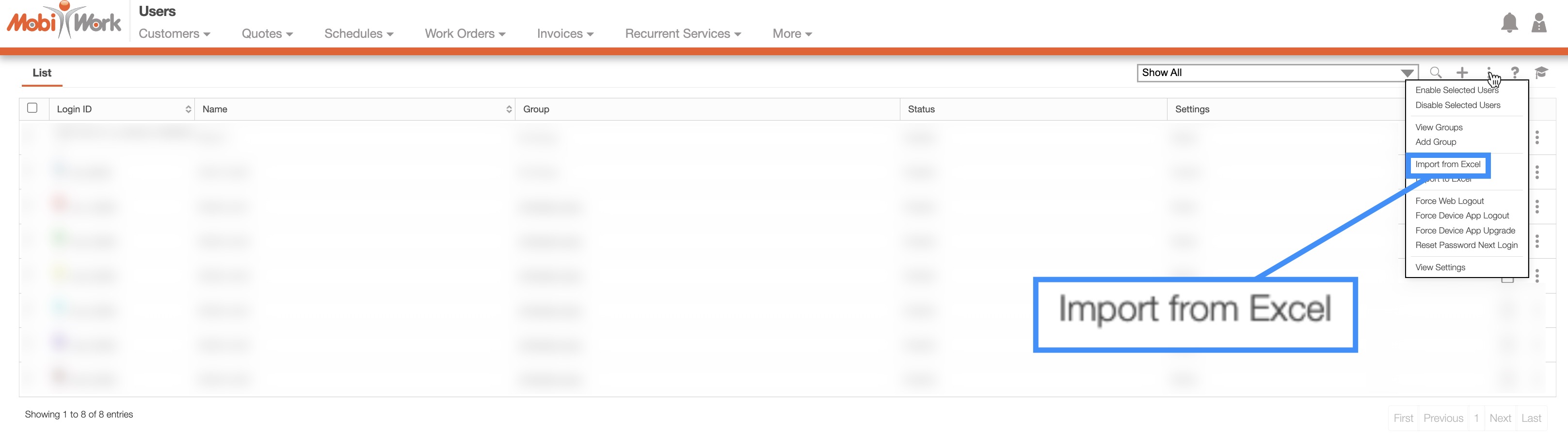Click the Last pagination button

point(1531,418)
